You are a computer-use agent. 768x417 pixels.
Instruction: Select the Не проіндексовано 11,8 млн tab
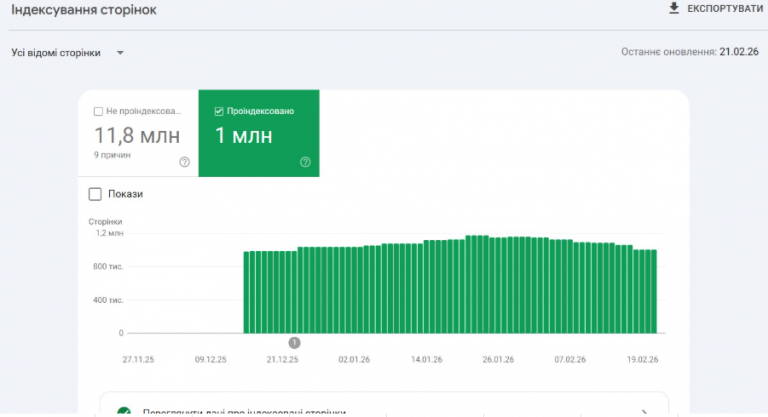coord(138,133)
